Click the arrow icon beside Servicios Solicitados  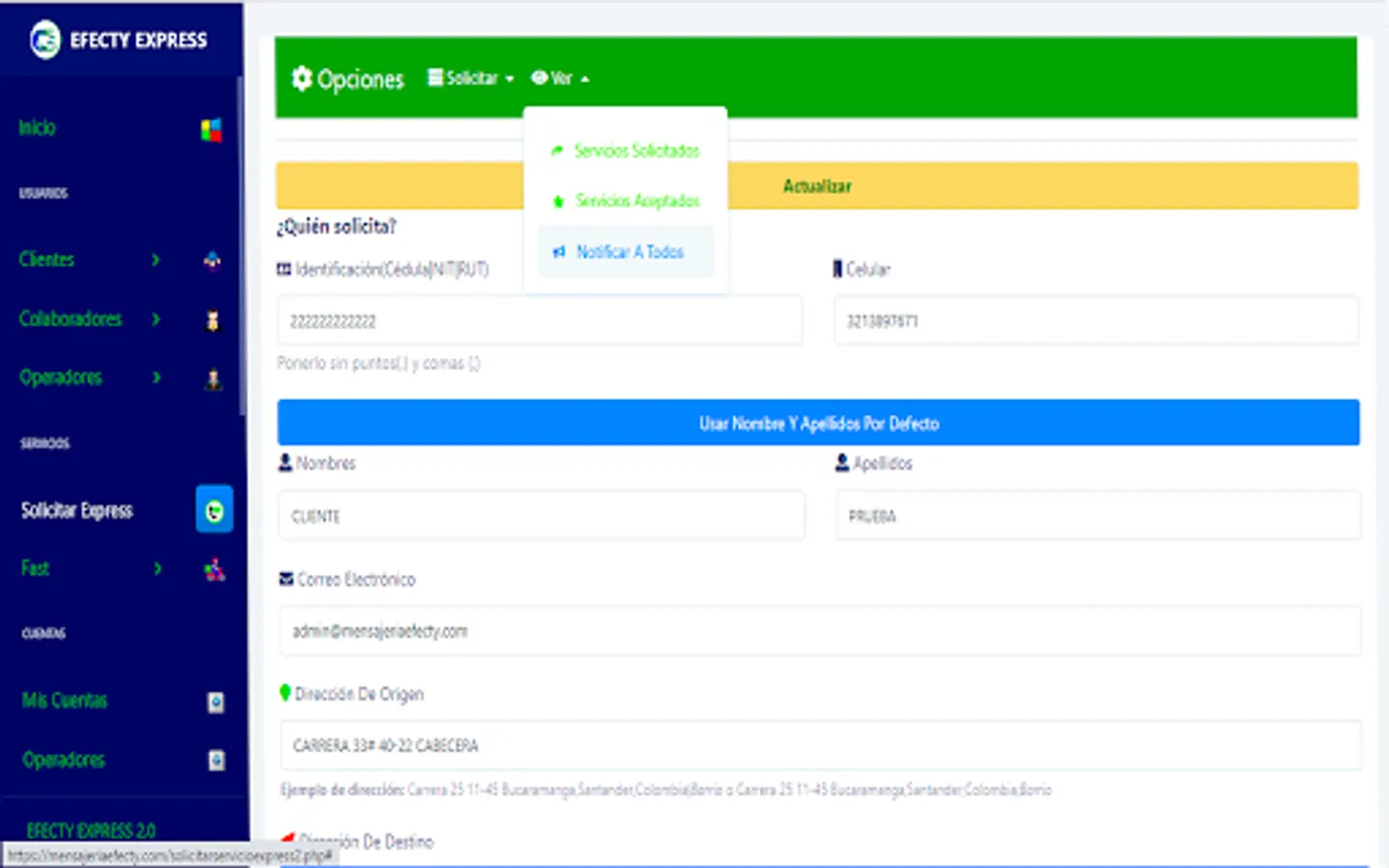(x=557, y=150)
